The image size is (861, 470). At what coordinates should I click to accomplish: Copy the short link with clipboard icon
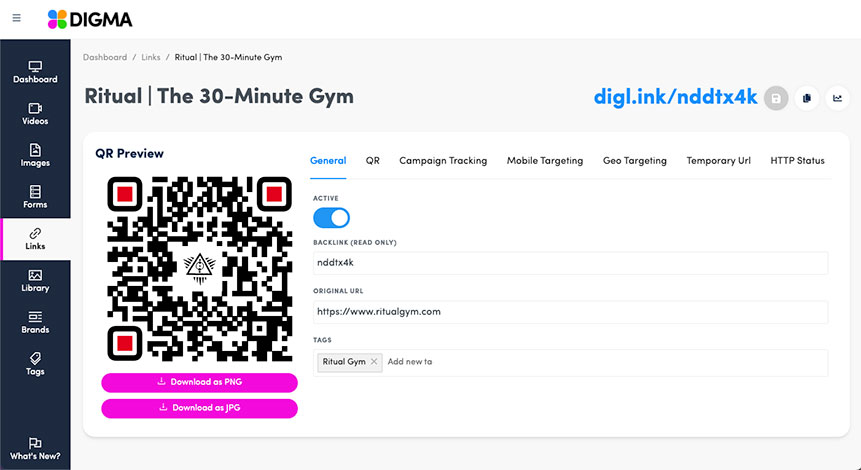pyautogui.click(x=807, y=98)
